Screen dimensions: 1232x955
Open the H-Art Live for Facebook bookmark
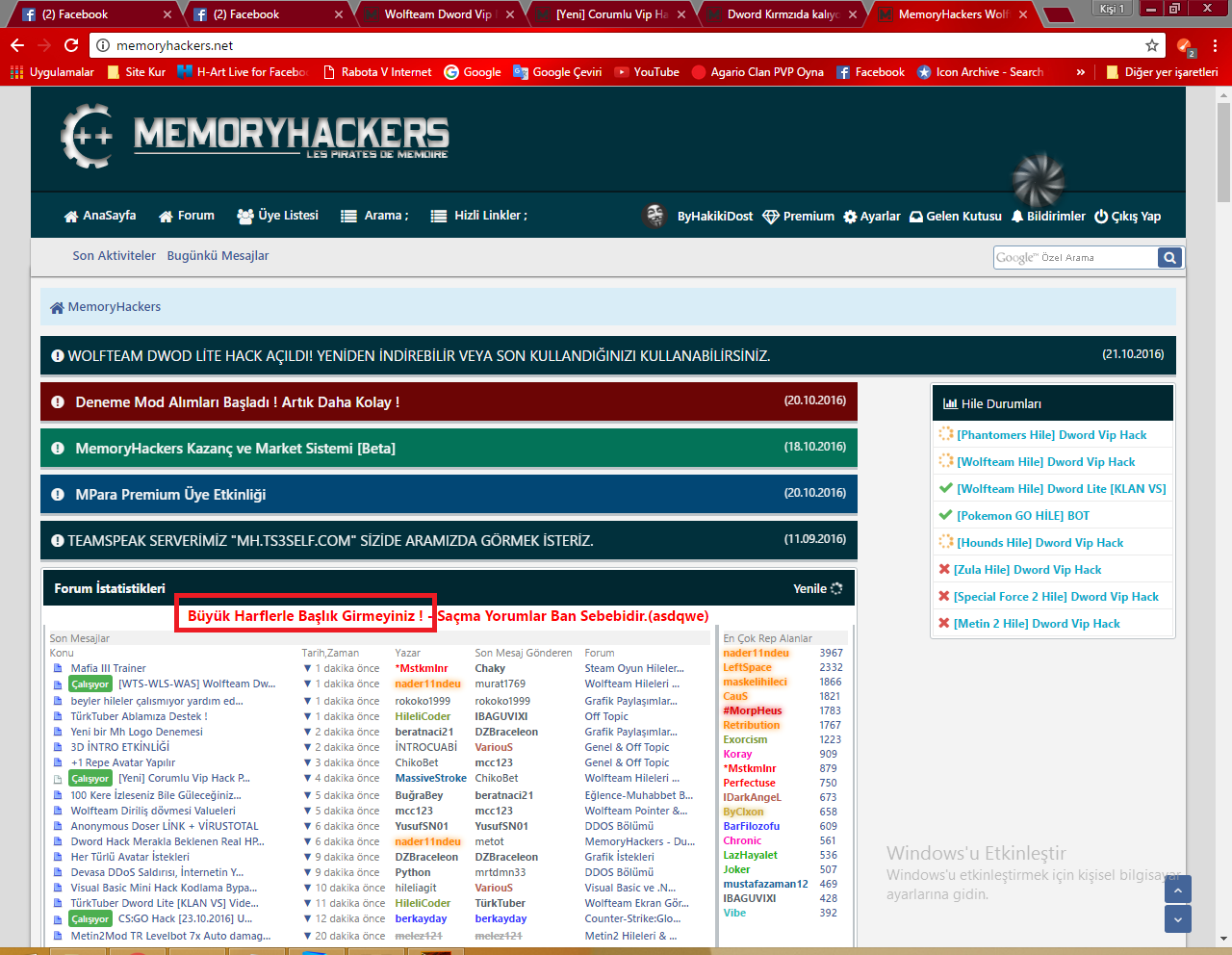[x=243, y=72]
